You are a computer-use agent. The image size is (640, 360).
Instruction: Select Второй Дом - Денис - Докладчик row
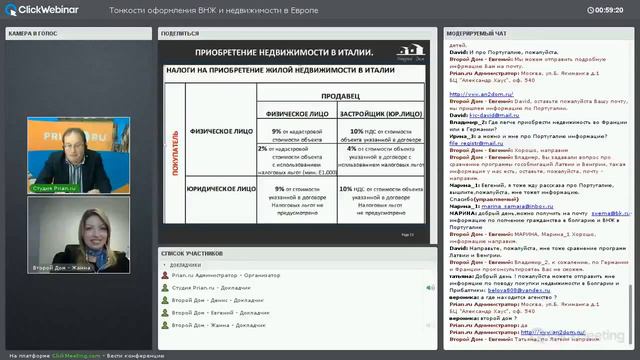point(297,300)
